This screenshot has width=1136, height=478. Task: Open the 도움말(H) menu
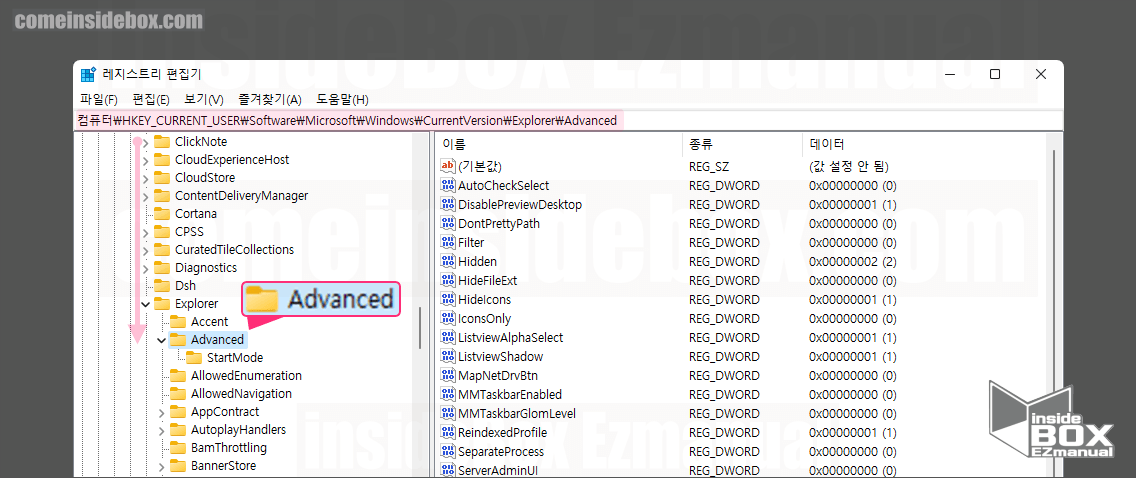(342, 99)
